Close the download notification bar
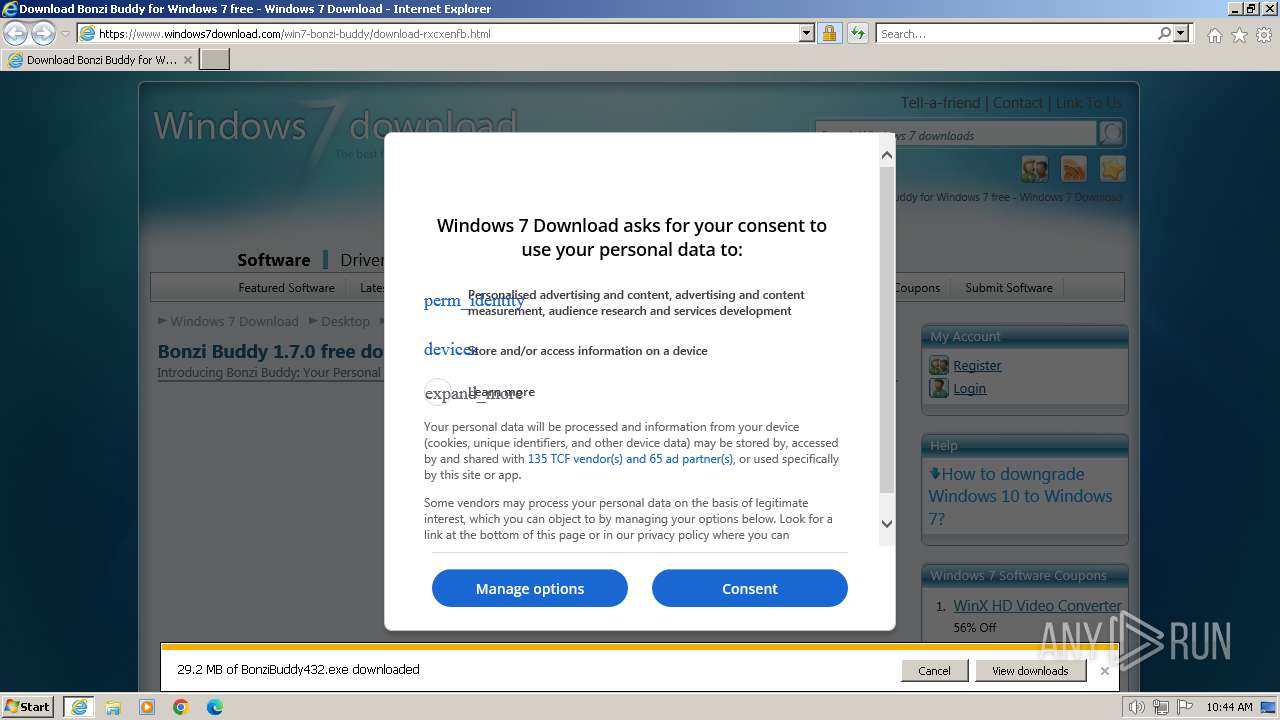 click(1104, 670)
